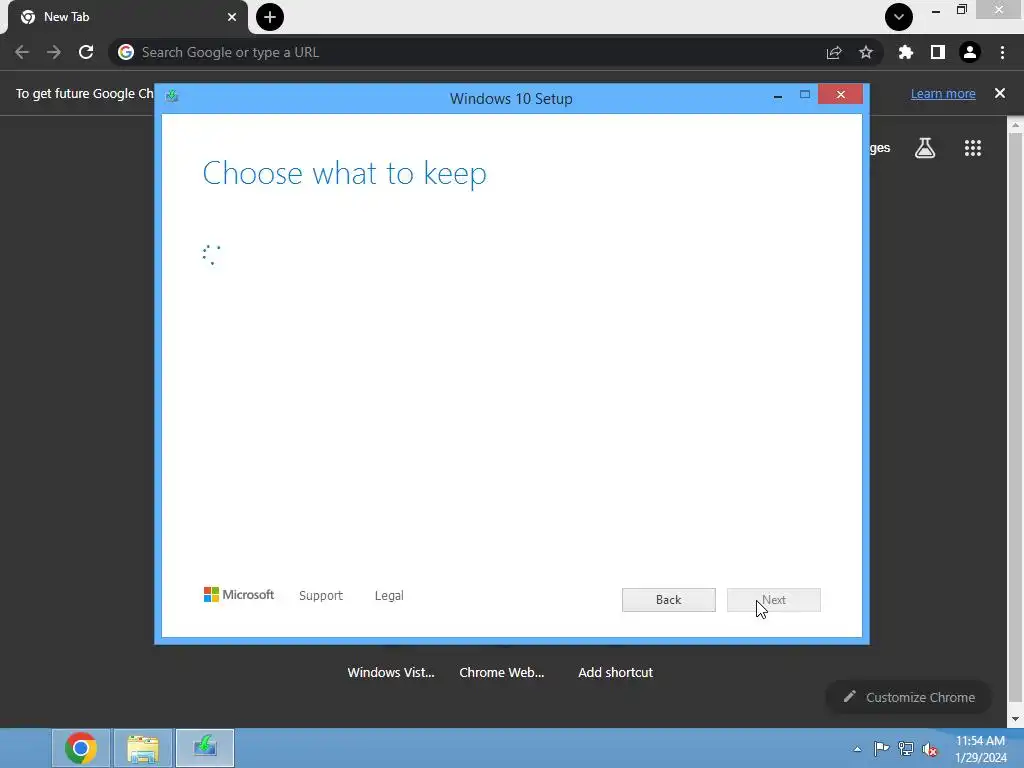Open Windows Vist... shortcut on New Tab page
This screenshot has width=1024, height=768.
(x=391, y=672)
